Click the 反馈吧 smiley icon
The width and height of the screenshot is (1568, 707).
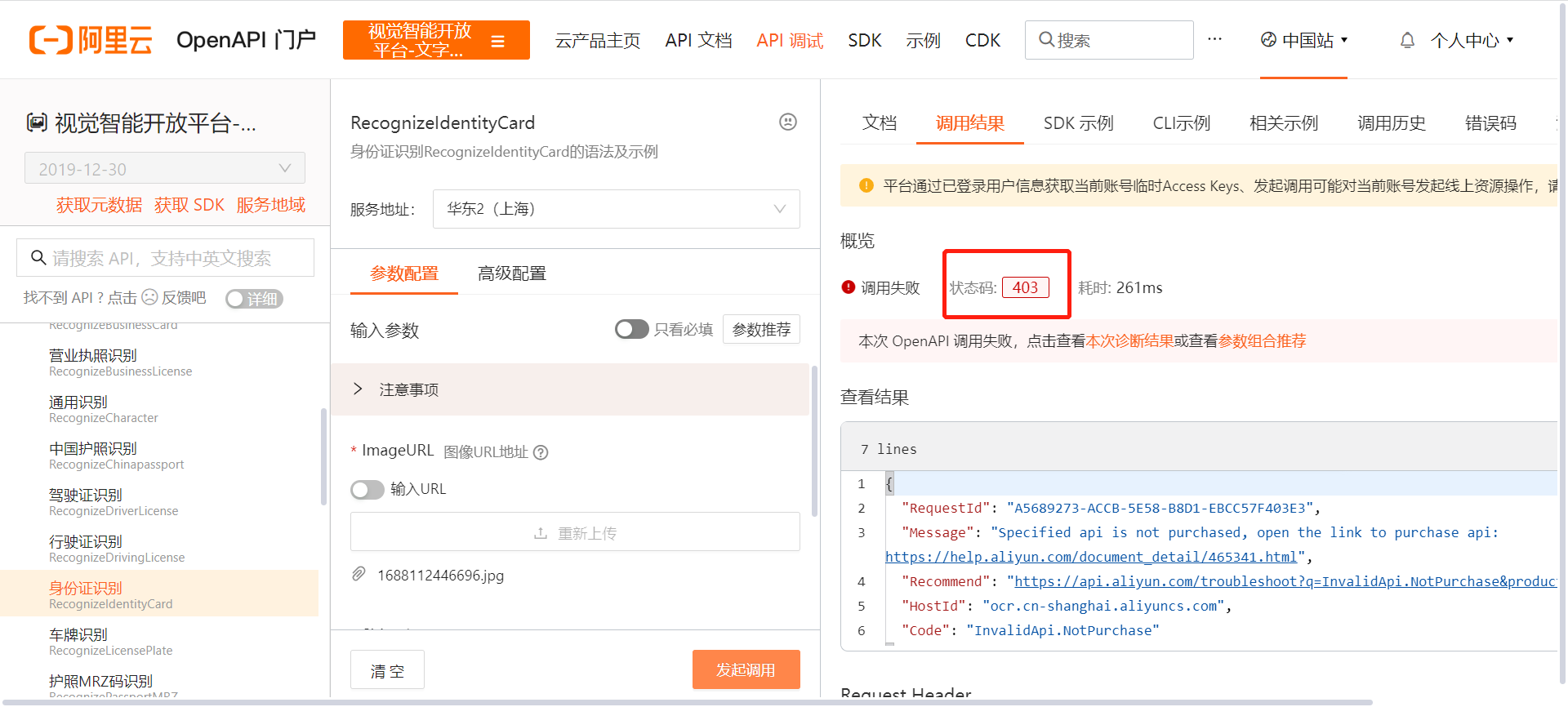(149, 296)
